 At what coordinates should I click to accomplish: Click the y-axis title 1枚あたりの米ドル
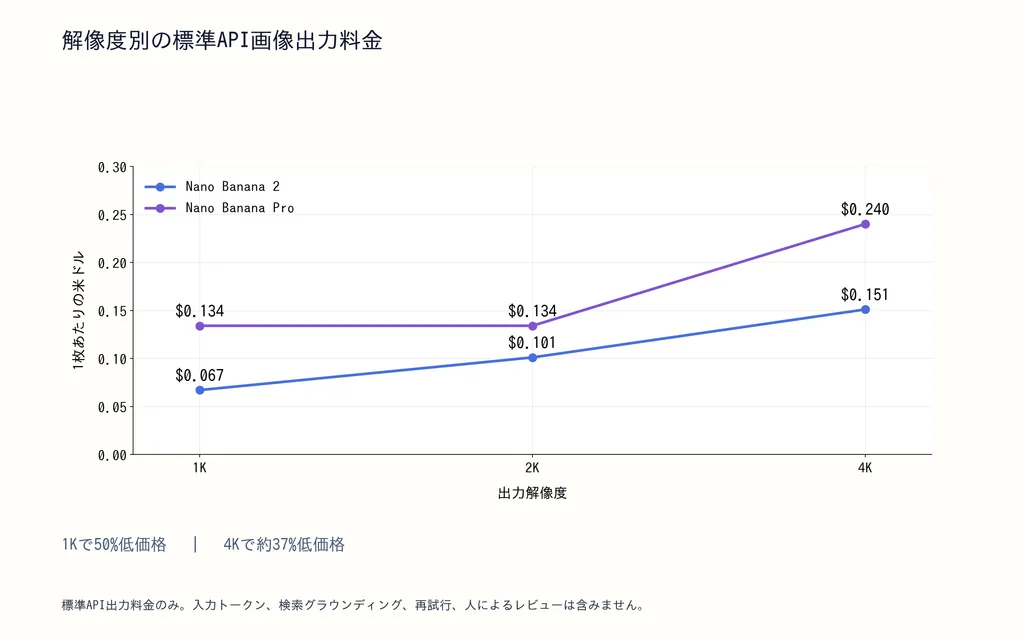(x=78, y=310)
